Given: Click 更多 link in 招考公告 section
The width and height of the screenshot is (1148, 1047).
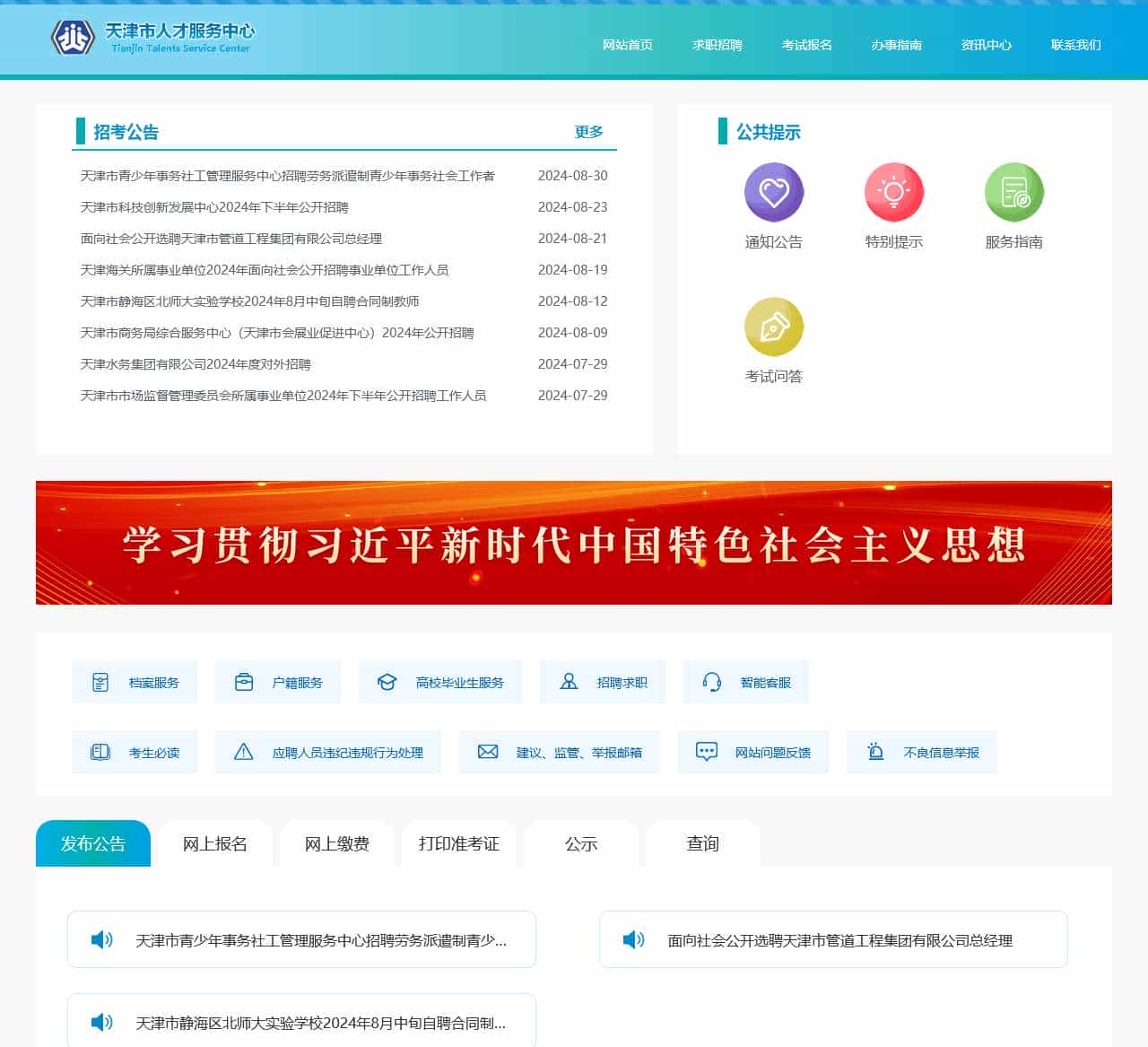Looking at the screenshot, I should tap(589, 132).
